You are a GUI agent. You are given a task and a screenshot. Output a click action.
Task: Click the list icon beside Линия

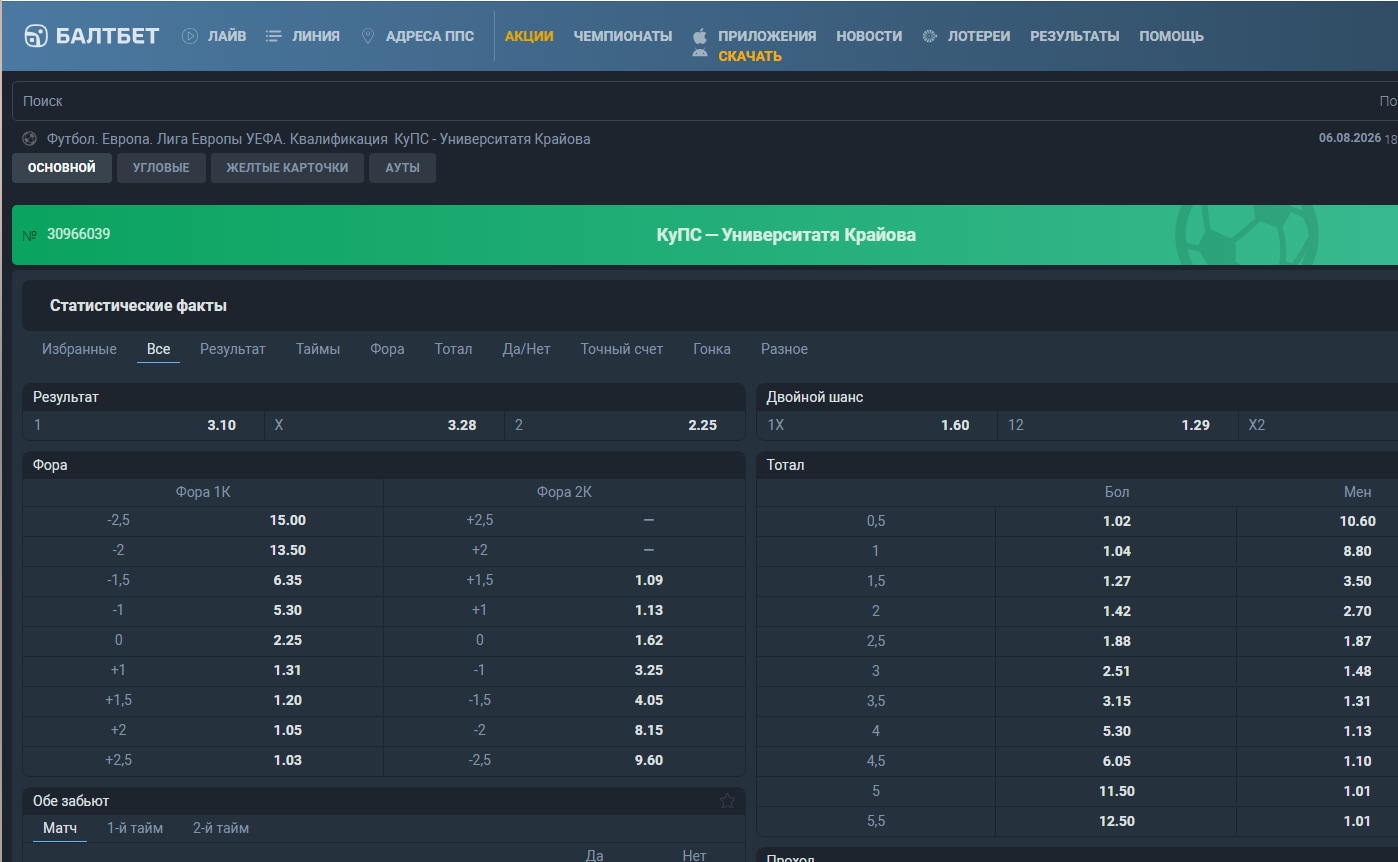(x=273, y=36)
